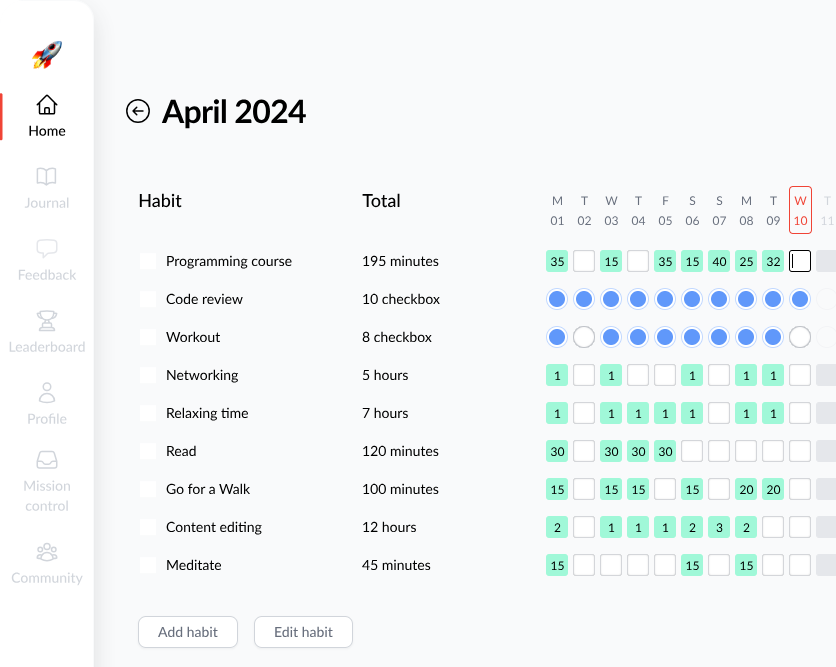
Task: Select the W 10 date column header
Action: click(x=800, y=210)
